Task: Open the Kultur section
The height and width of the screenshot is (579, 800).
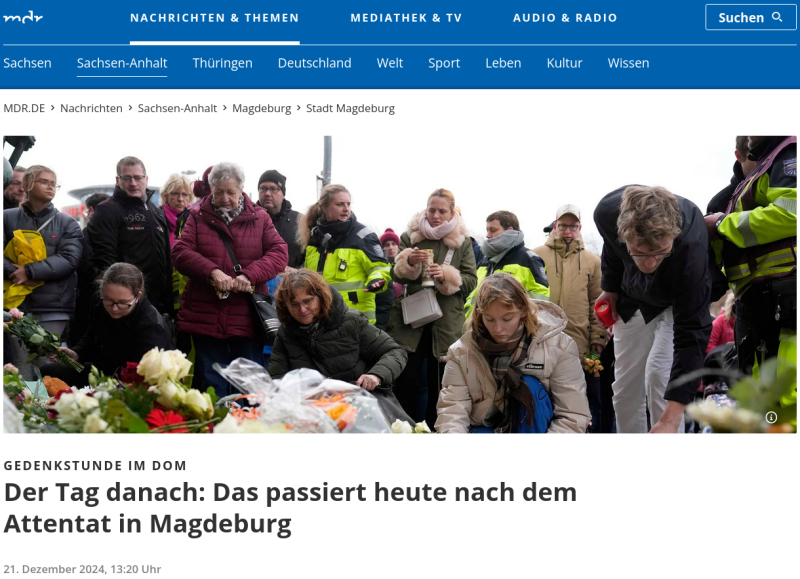Action: click(x=564, y=63)
